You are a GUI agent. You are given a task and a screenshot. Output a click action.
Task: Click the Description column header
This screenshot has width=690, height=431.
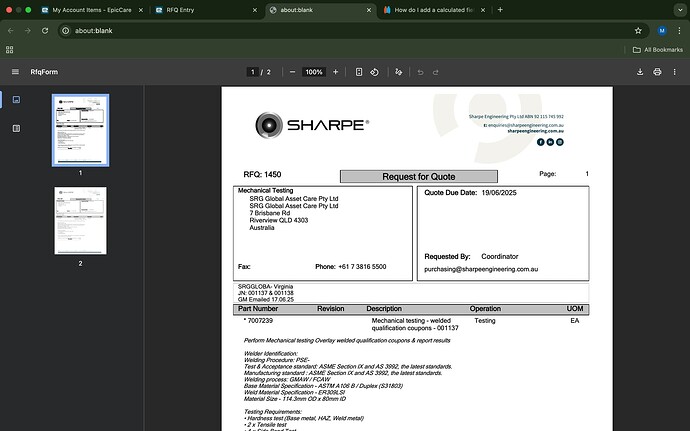pos(384,309)
